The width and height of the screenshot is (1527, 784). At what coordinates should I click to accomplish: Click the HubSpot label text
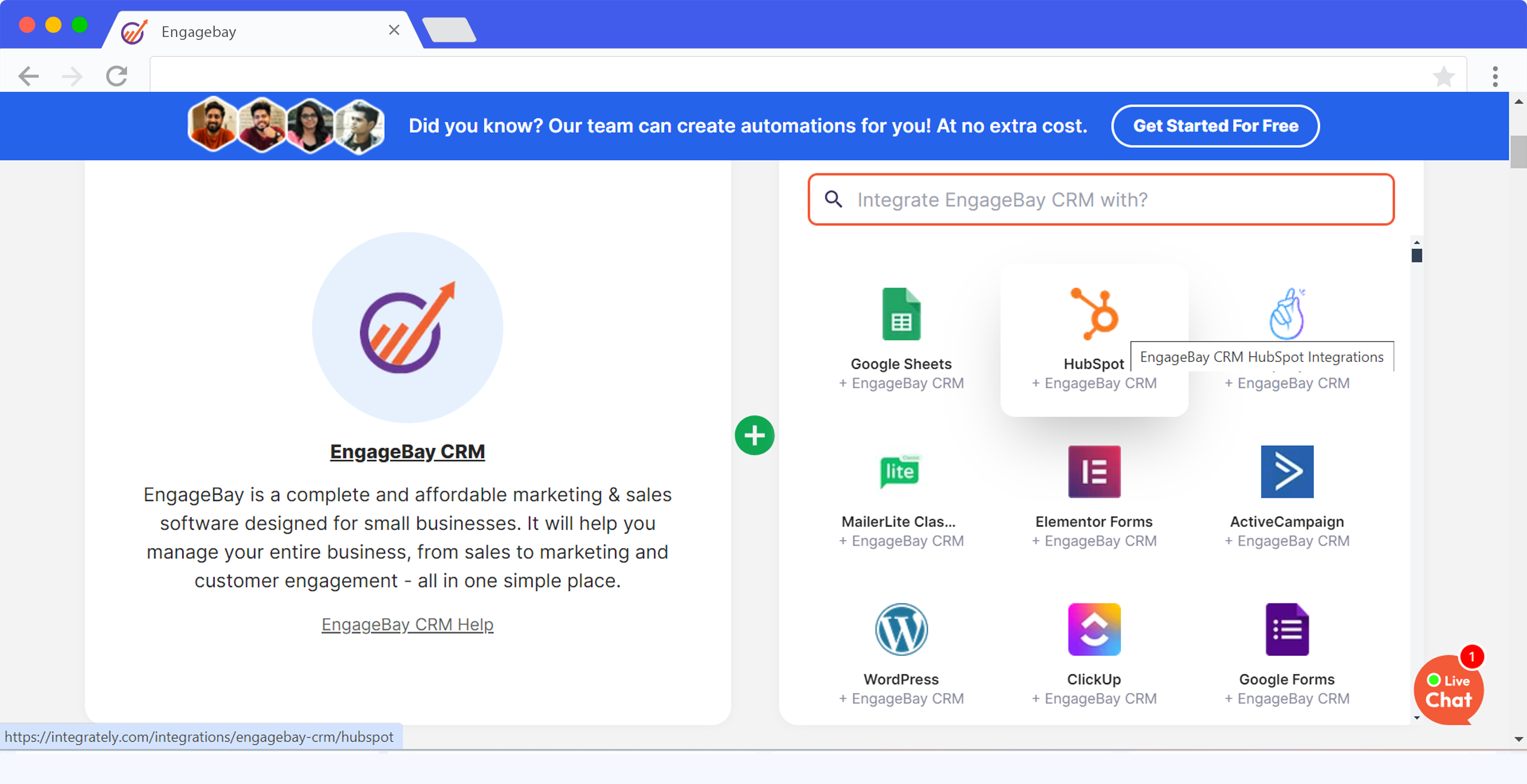1093,364
